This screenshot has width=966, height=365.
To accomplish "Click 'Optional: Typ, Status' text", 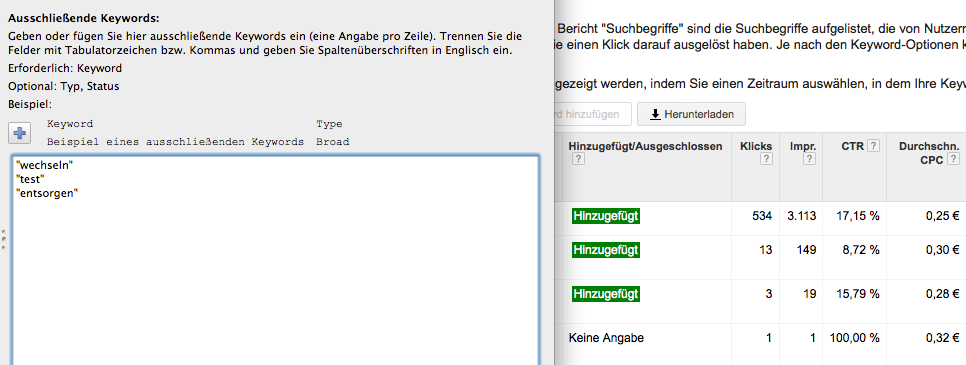I will click(x=64, y=86).
